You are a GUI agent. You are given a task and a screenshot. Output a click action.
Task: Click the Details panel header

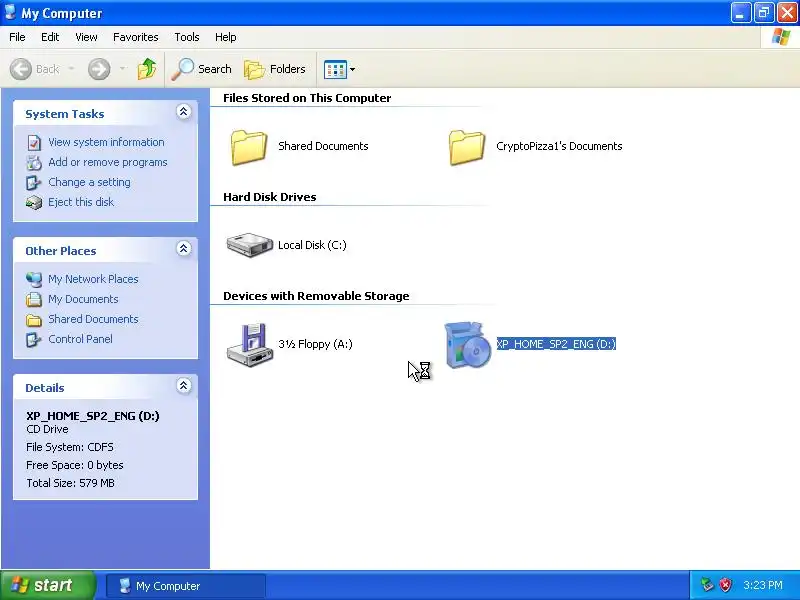click(x=105, y=387)
